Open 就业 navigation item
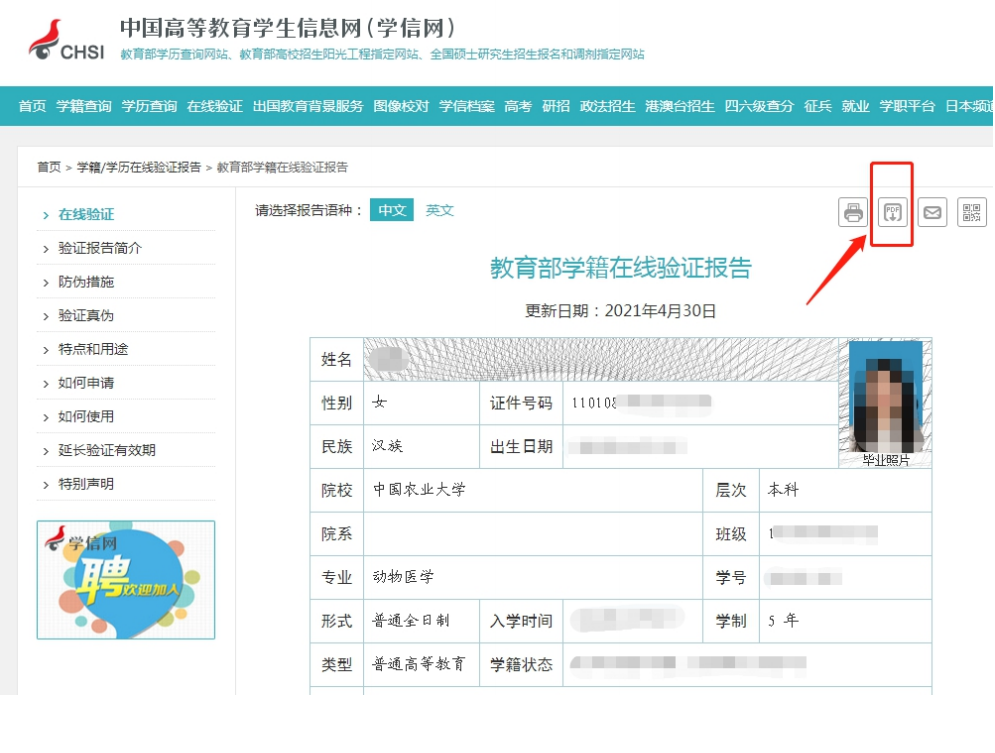Image resolution: width=995 pixels, height=753 pixels. [855, 106]
